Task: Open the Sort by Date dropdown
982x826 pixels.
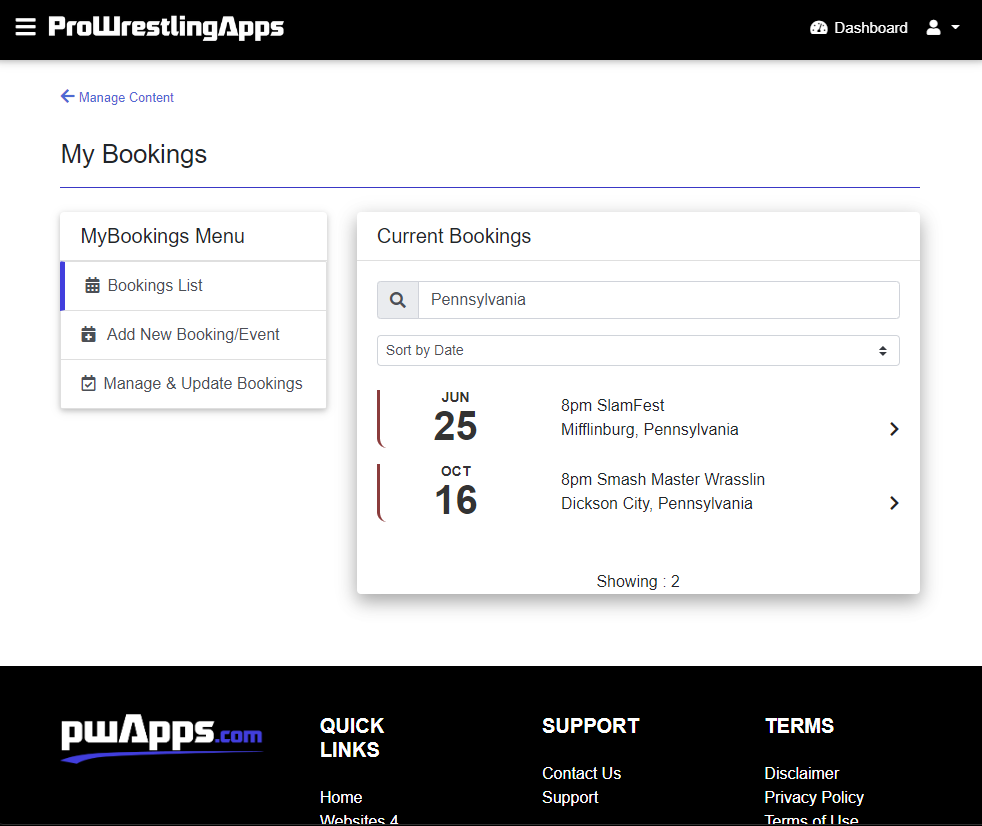Action: (x=638, y=351)
